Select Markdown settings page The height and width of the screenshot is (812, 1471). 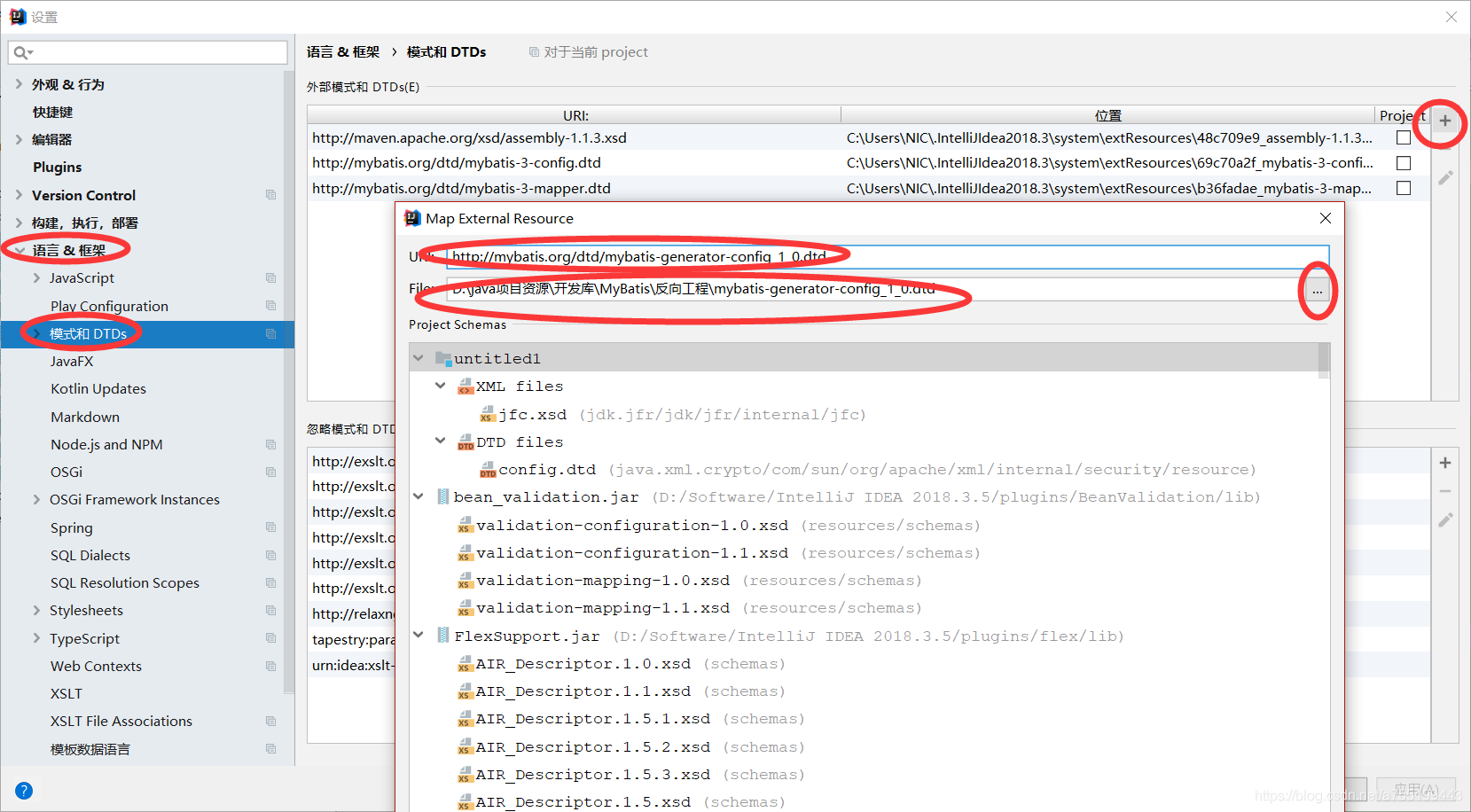point(85,417)
